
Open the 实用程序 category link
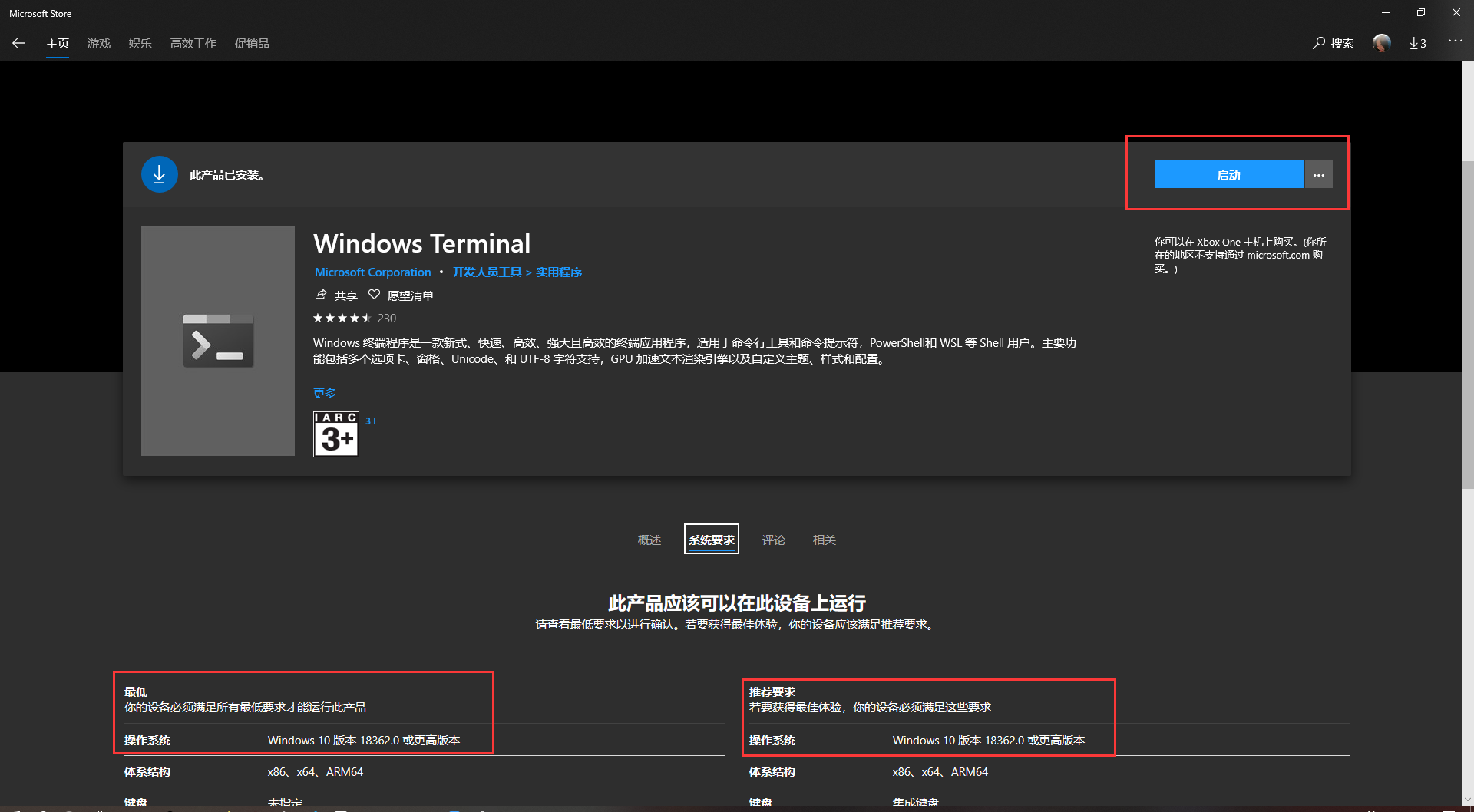pos(559,272)
